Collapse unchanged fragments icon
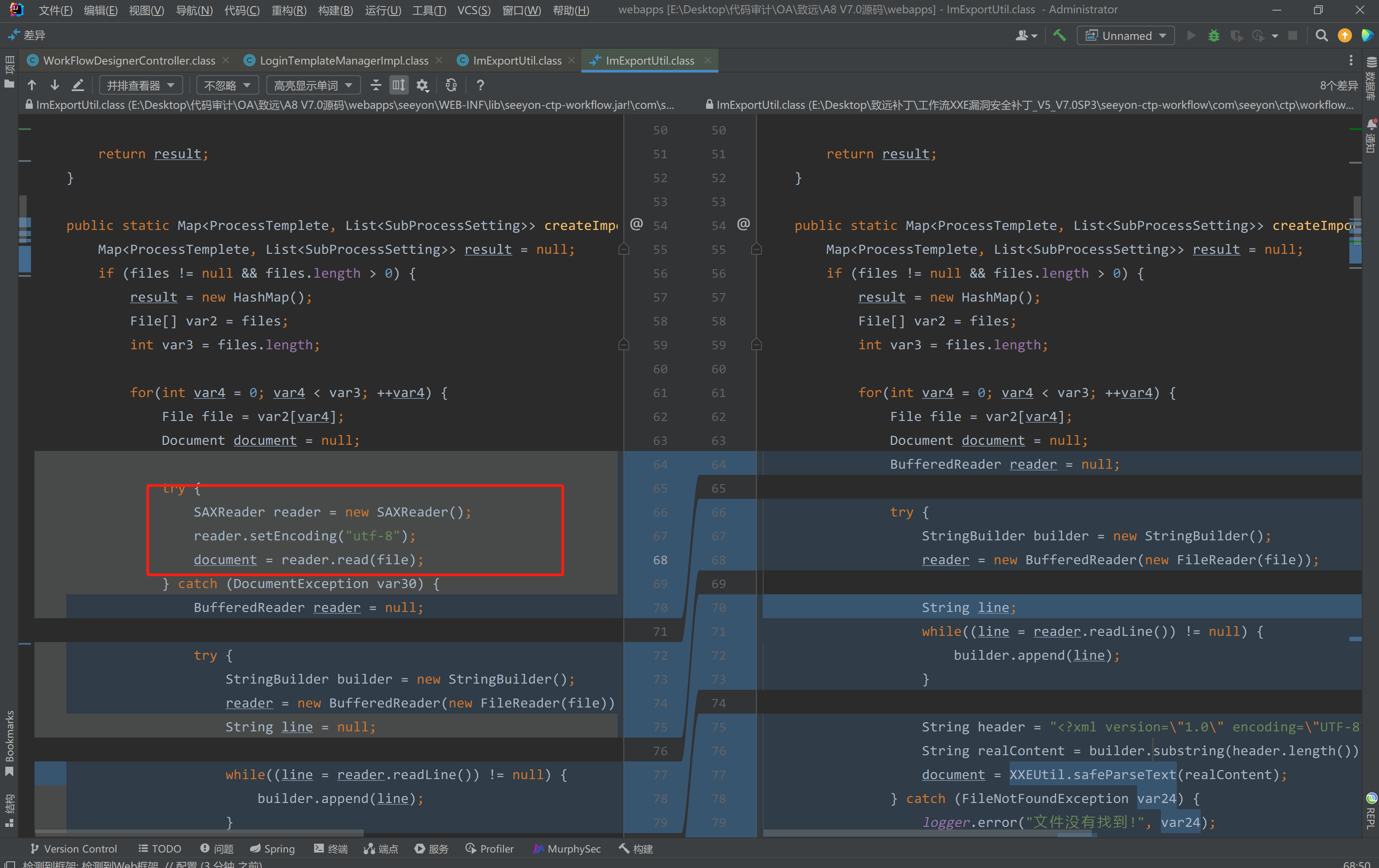The image size is (1379, 868). click(376, 85)
